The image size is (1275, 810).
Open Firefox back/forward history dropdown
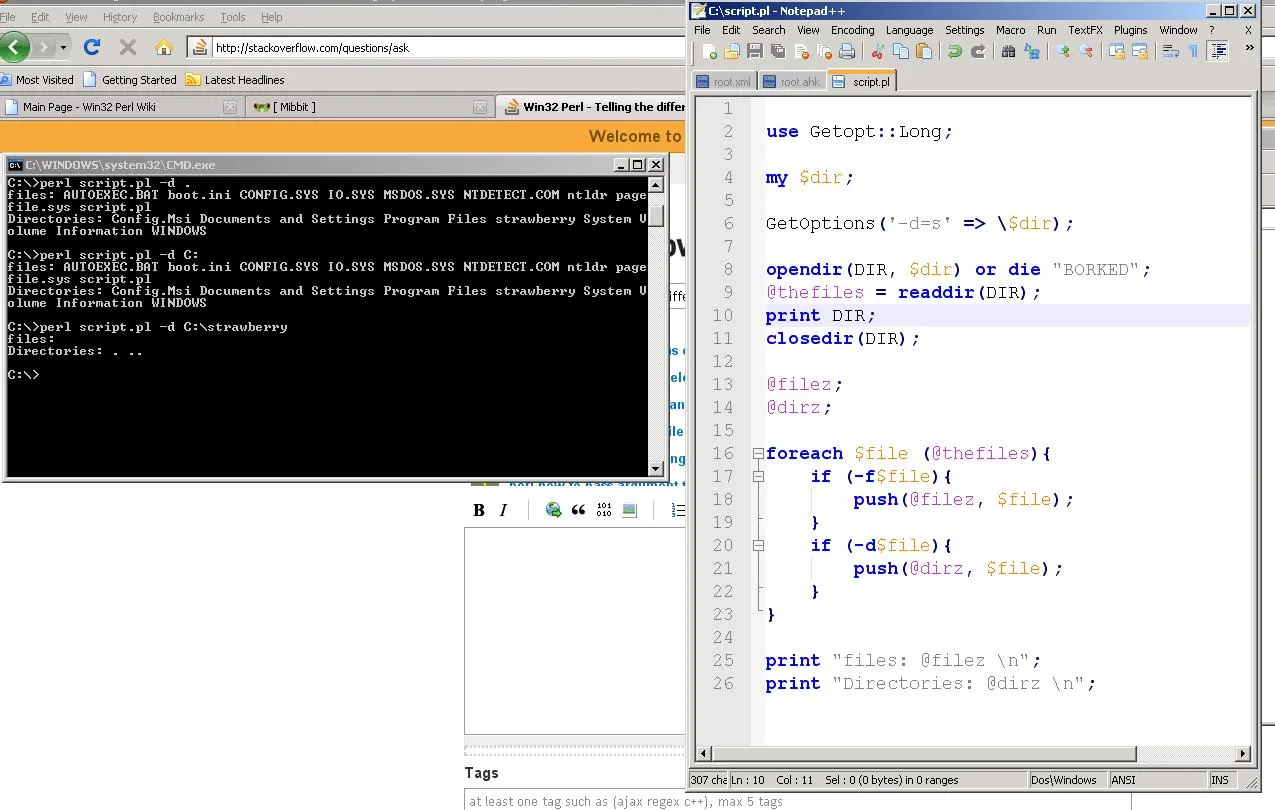(x=63, y=47)
